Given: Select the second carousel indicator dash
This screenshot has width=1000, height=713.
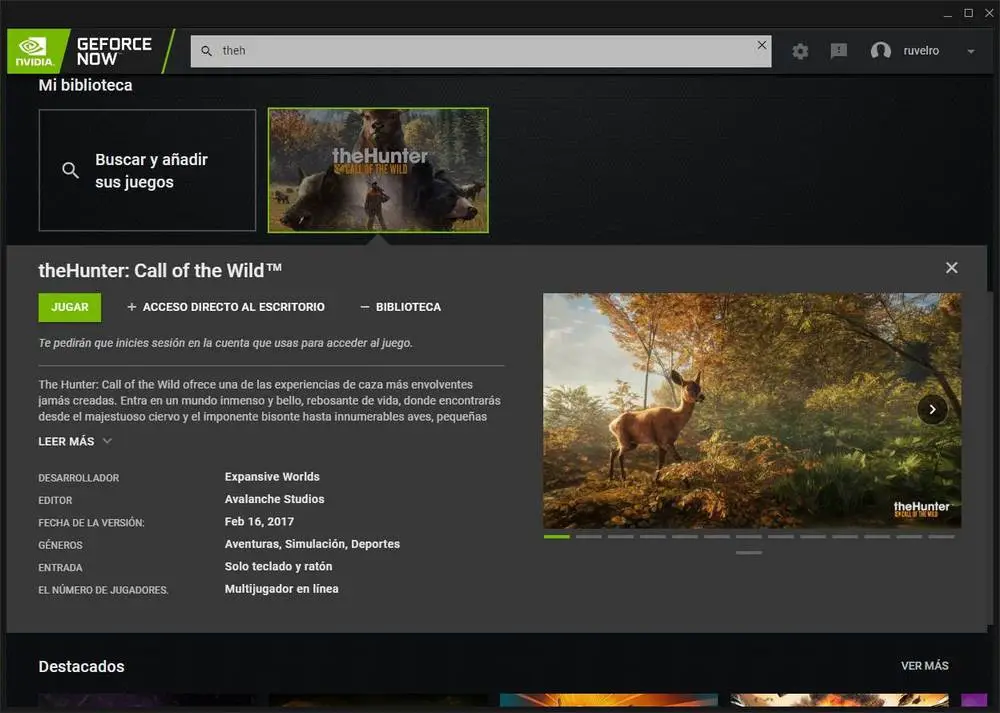Looking at the screenshot, I should click(589, 537).
